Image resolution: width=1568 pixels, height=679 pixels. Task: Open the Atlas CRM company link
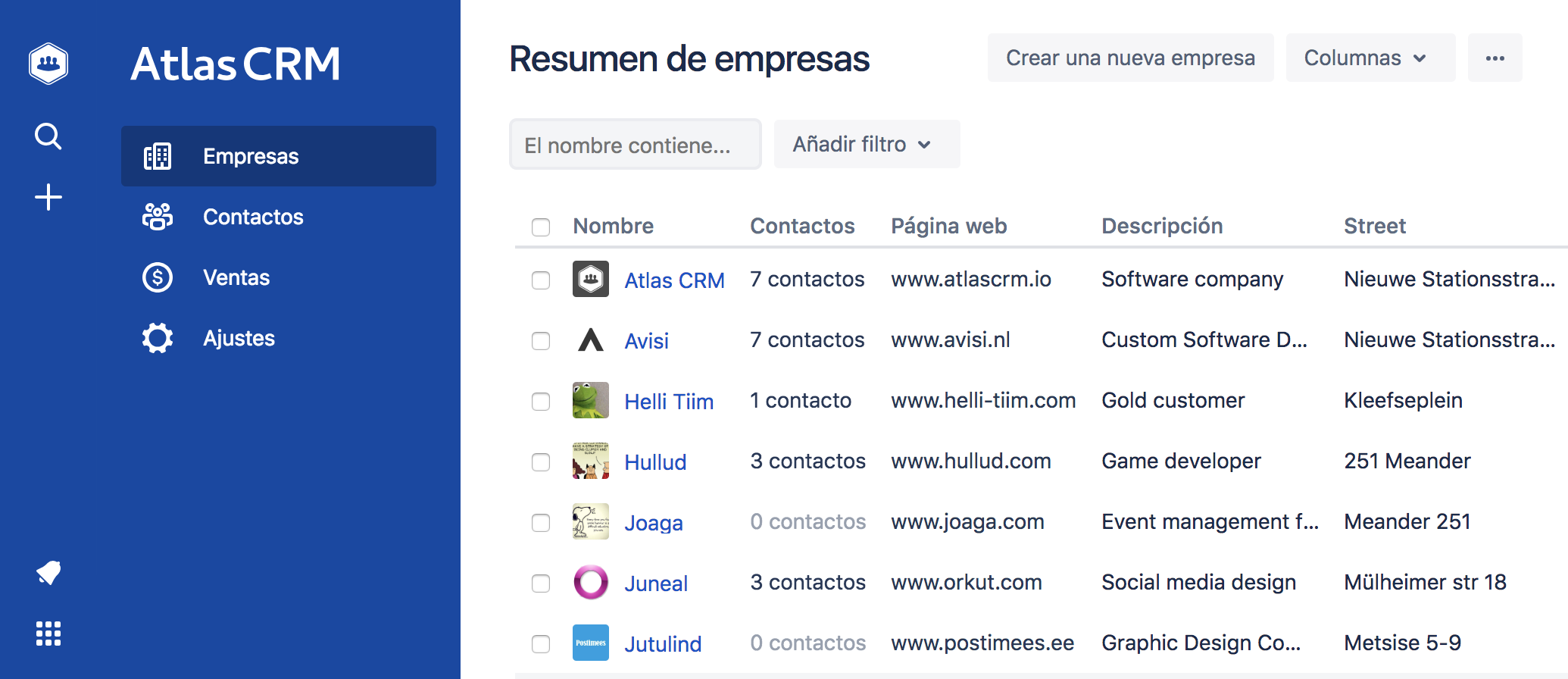(674, 280)
